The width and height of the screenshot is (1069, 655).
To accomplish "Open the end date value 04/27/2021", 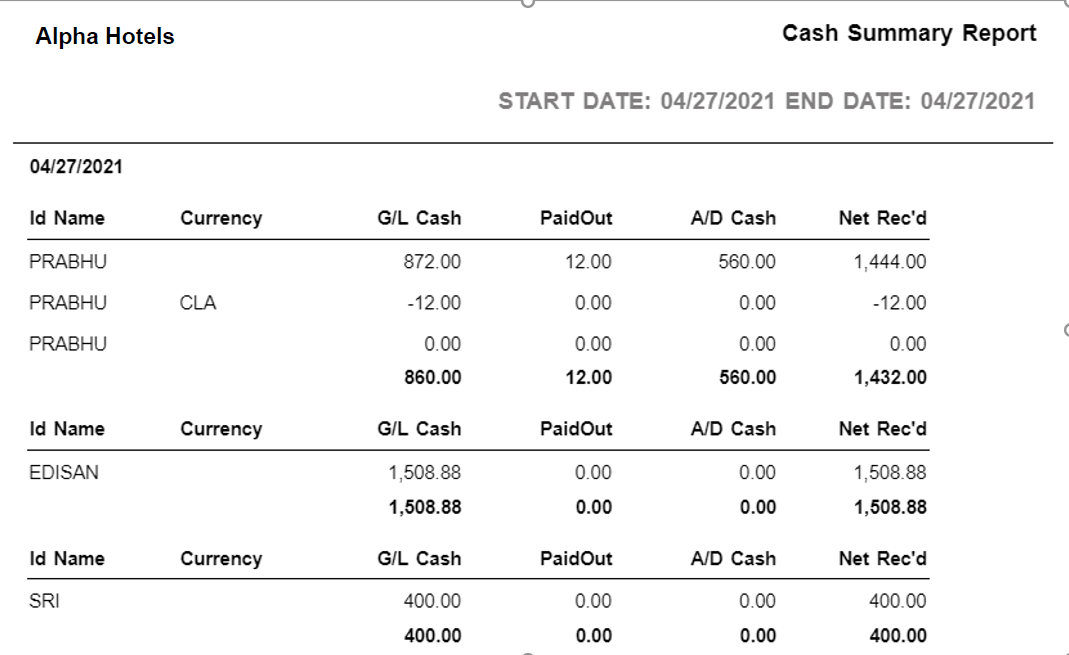I will [975, 100].
